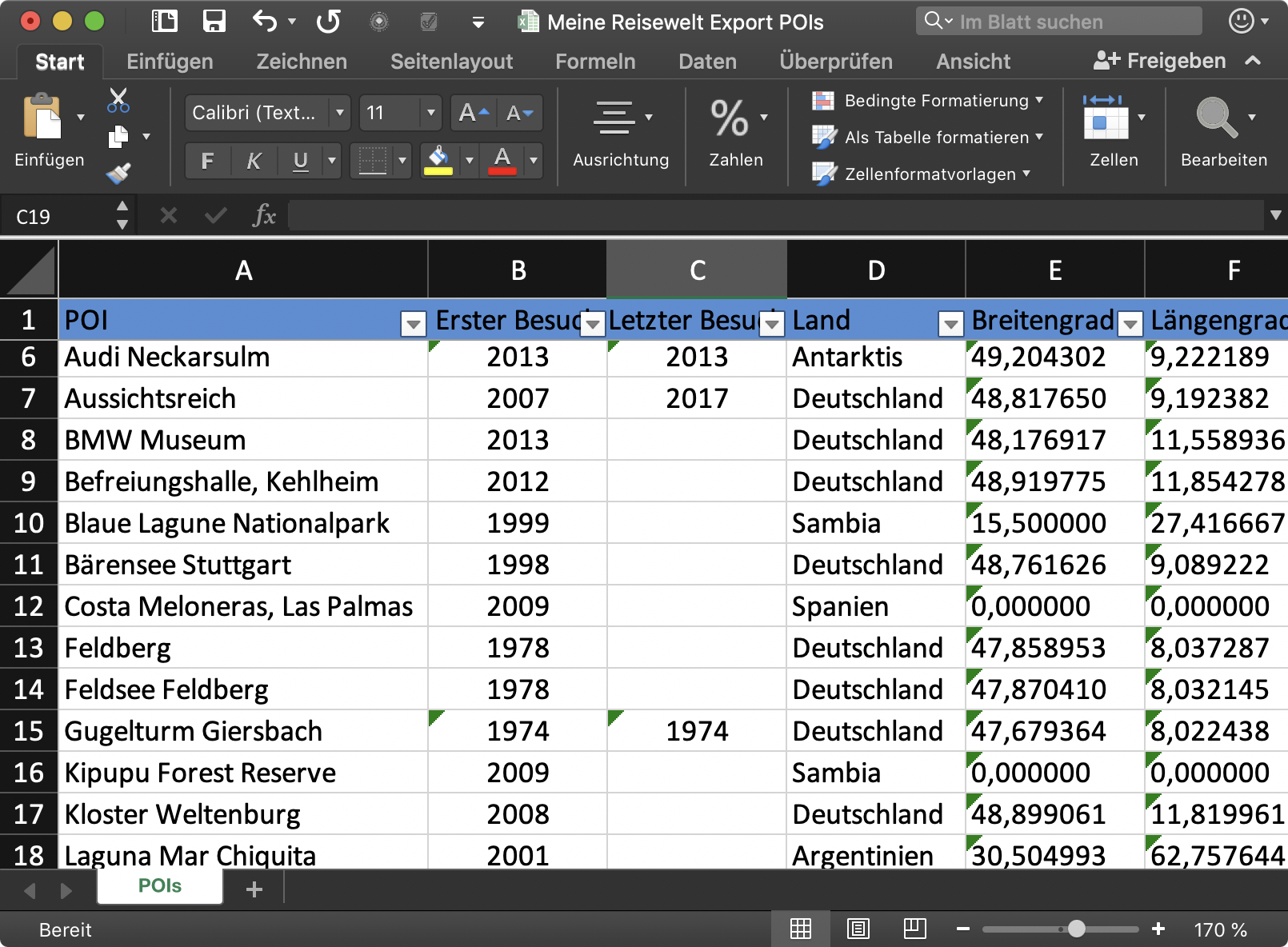The image size is (1288, 947).
Task: Open the Einfügen ribbon tab
Action: 170,62
